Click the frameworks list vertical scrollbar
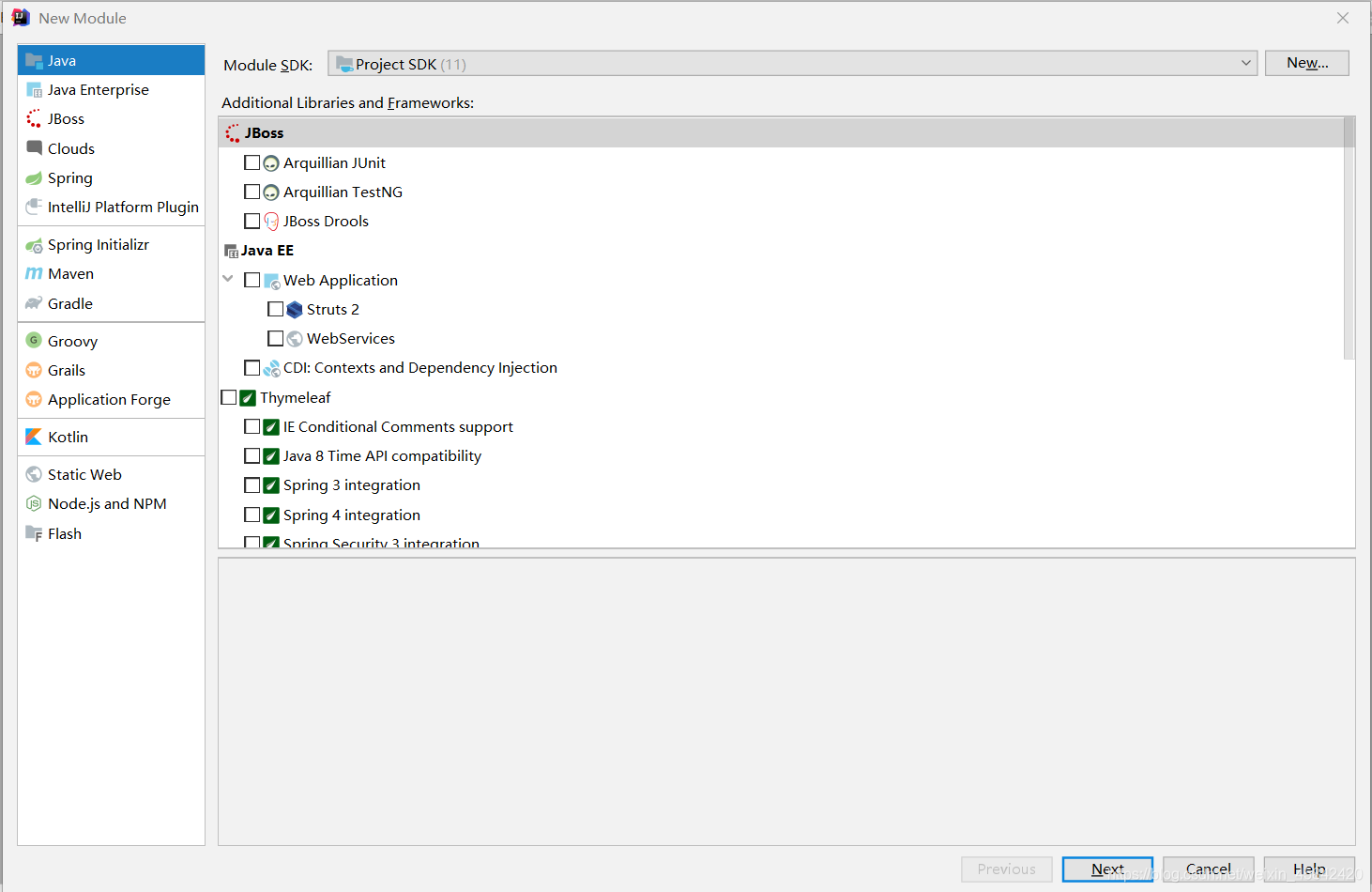This screenshot has width=1372, height=892. tap(1349, 238)
